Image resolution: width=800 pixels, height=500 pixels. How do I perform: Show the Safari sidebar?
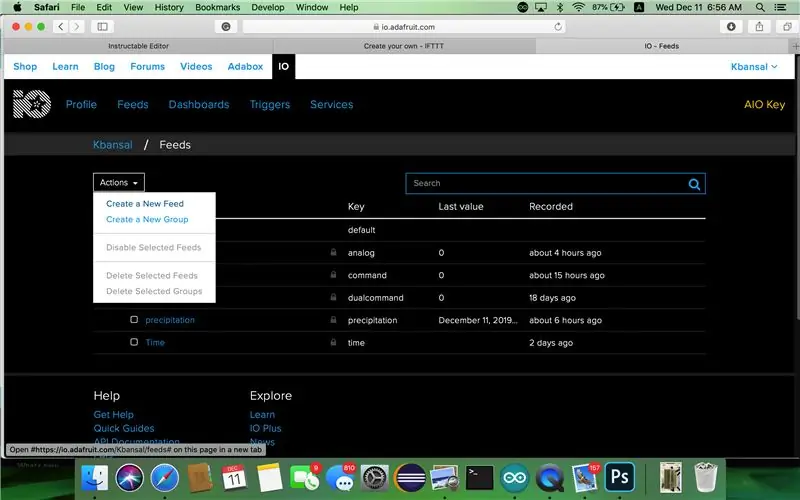click(103, 27)
